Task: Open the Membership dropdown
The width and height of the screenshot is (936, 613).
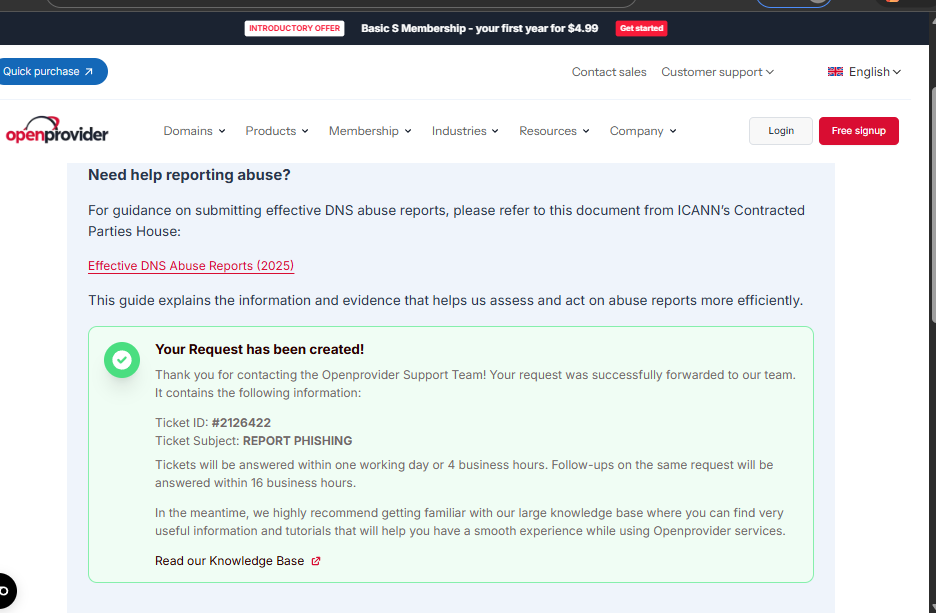Action: 370,131
